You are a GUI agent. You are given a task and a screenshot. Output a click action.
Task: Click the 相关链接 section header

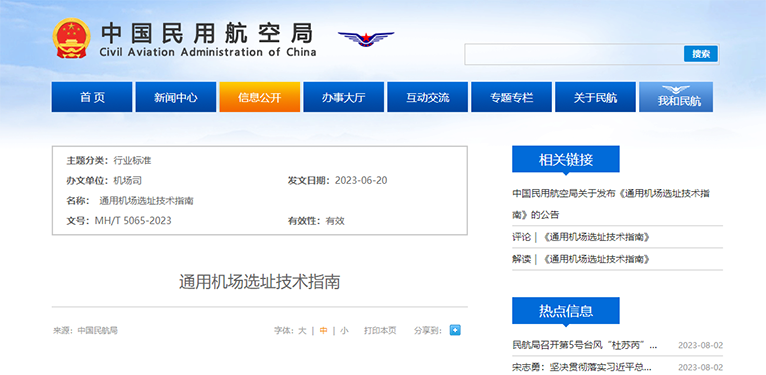566,159
